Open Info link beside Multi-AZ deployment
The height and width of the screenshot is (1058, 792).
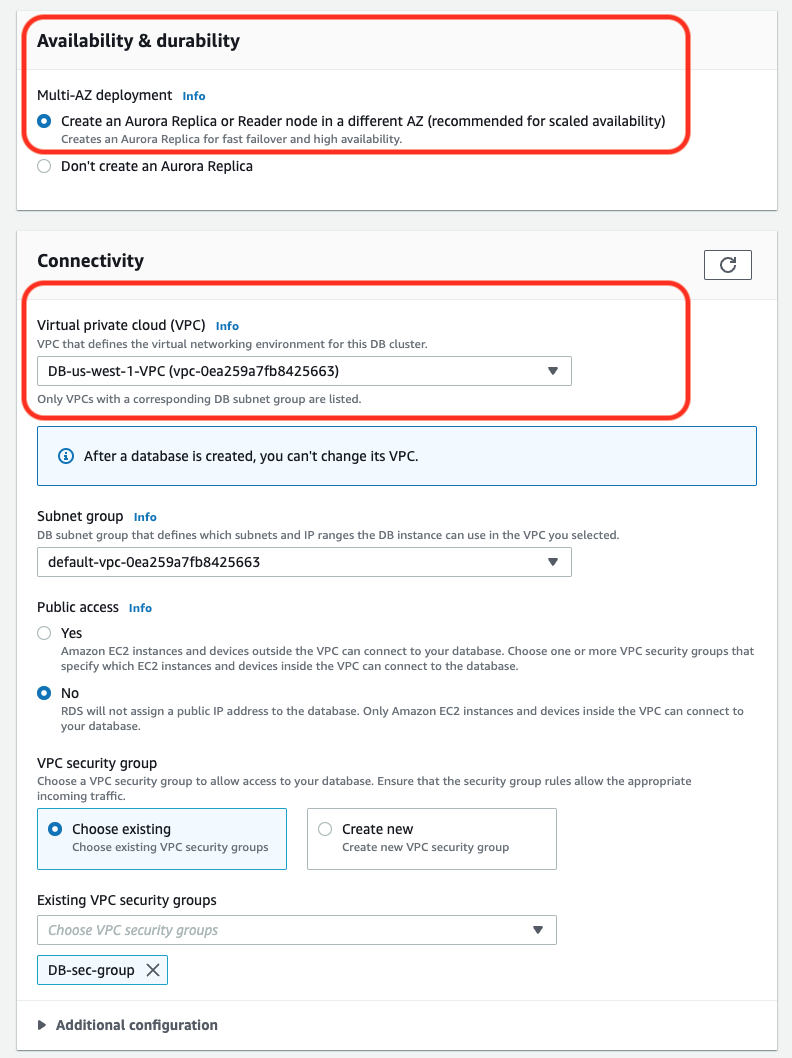[194, 96]
